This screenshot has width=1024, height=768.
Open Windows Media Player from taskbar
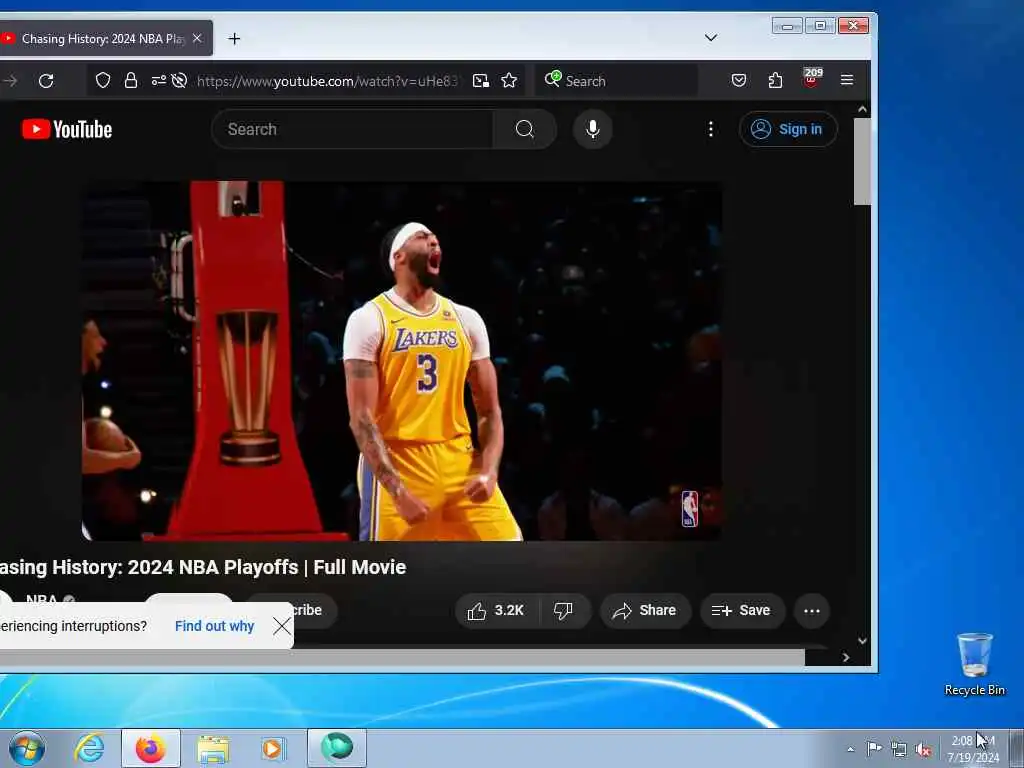point(272,748)
